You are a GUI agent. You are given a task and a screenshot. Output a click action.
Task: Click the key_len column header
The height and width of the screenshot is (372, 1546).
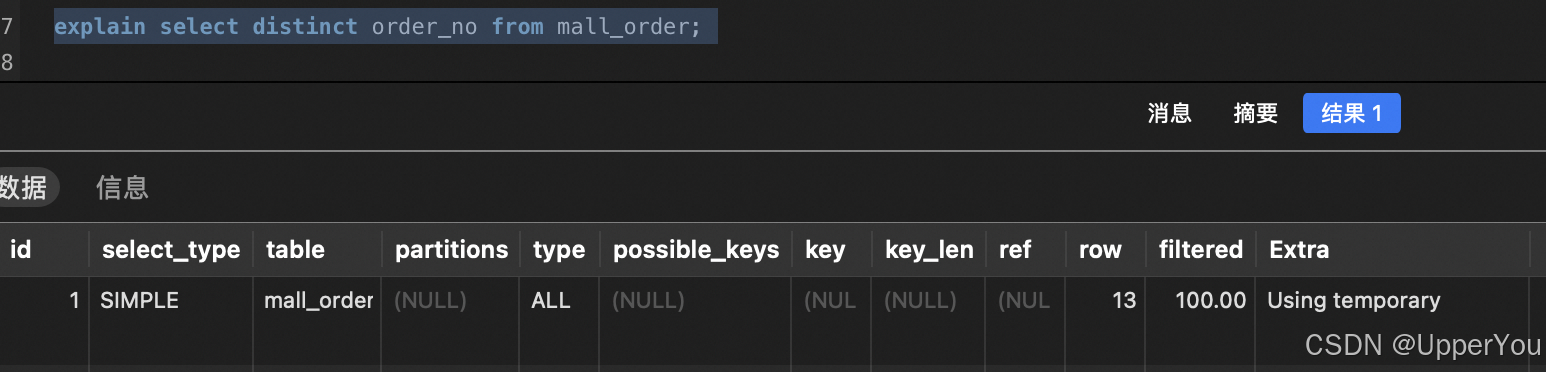[929, 249]
